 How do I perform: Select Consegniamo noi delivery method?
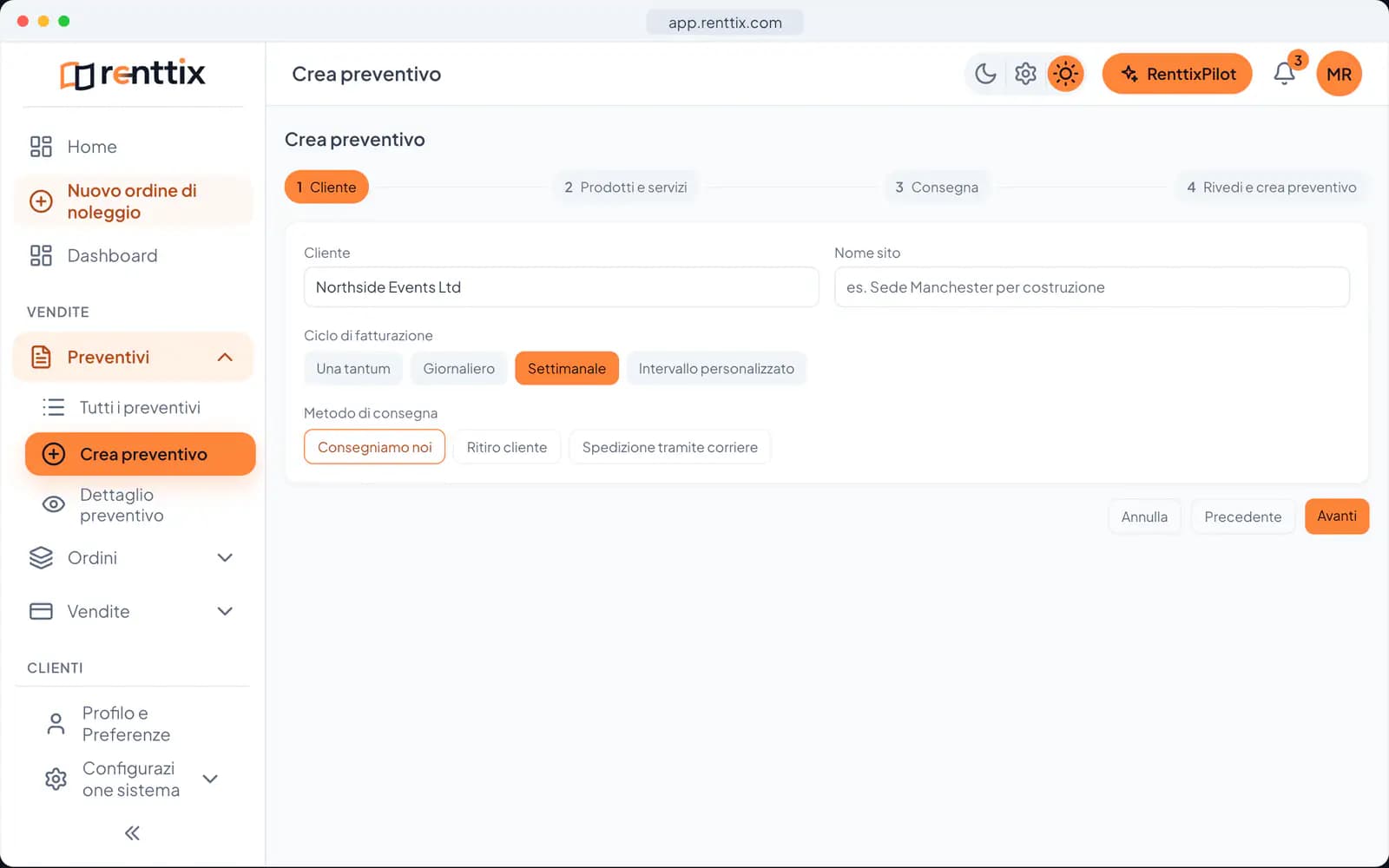pos(374,447)
